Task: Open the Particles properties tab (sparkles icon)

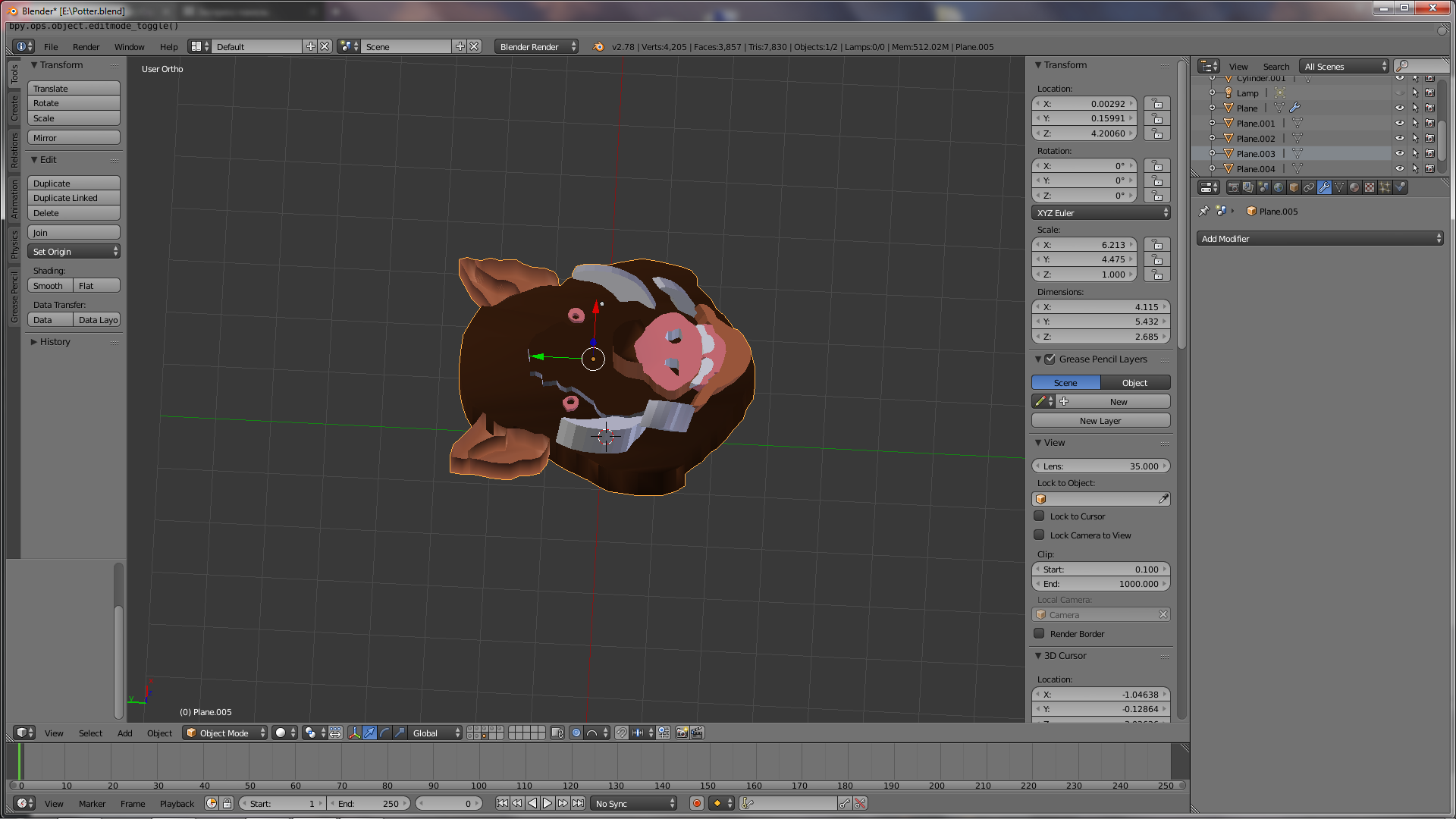Action: (1385, 187)
